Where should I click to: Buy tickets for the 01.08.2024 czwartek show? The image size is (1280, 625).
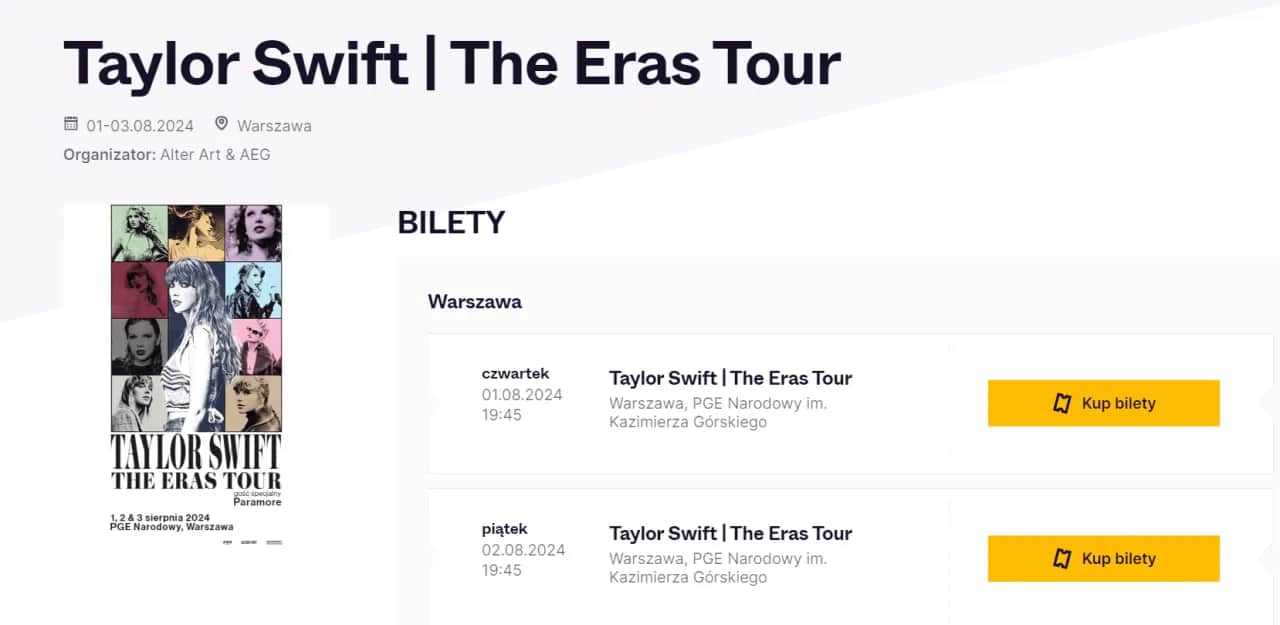pos(1103,403)
